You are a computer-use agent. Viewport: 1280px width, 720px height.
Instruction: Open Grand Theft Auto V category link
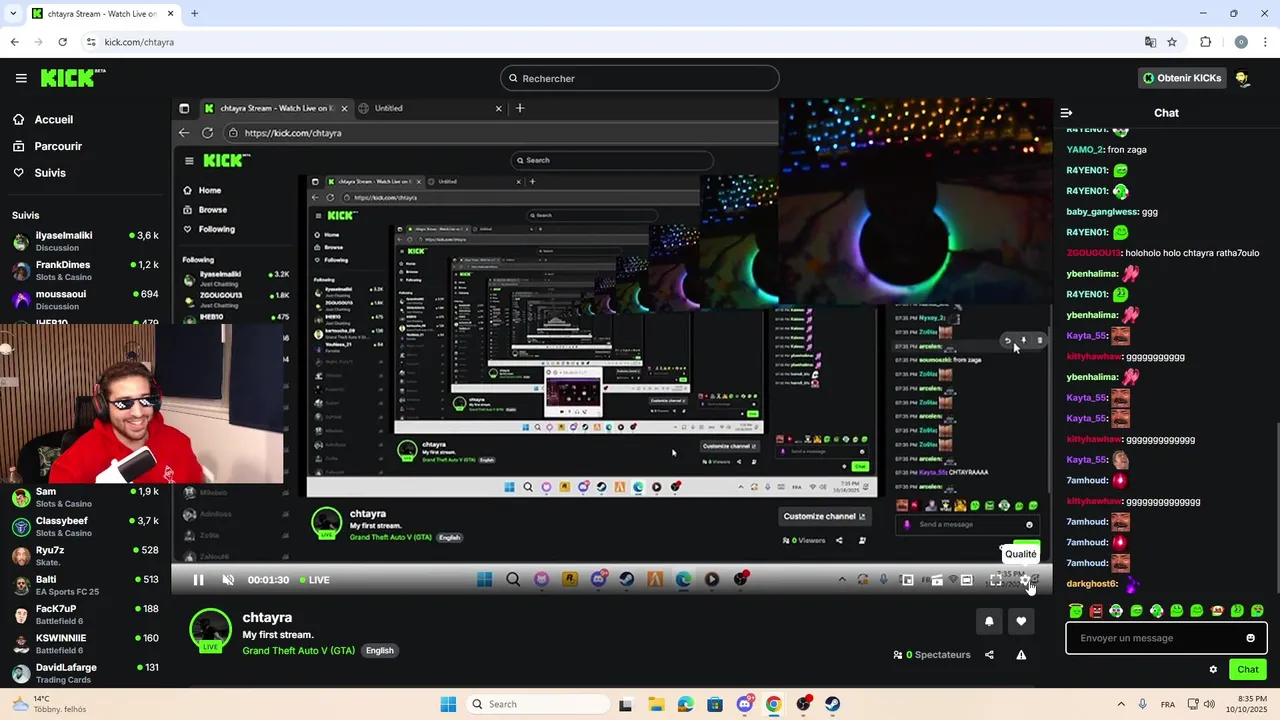[299, 650]
